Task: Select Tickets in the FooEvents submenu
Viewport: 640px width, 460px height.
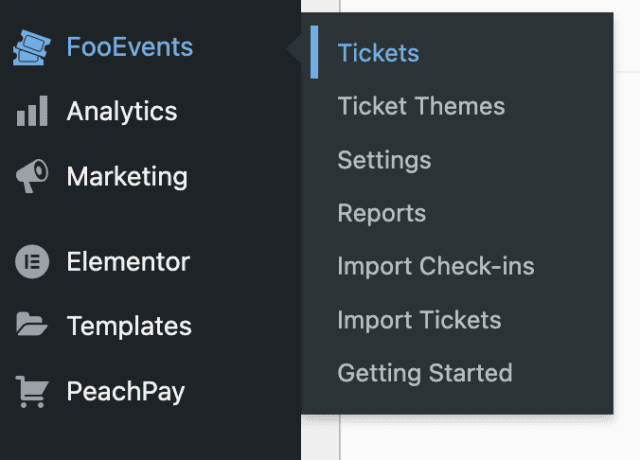Action: click(x=378, y=53)
